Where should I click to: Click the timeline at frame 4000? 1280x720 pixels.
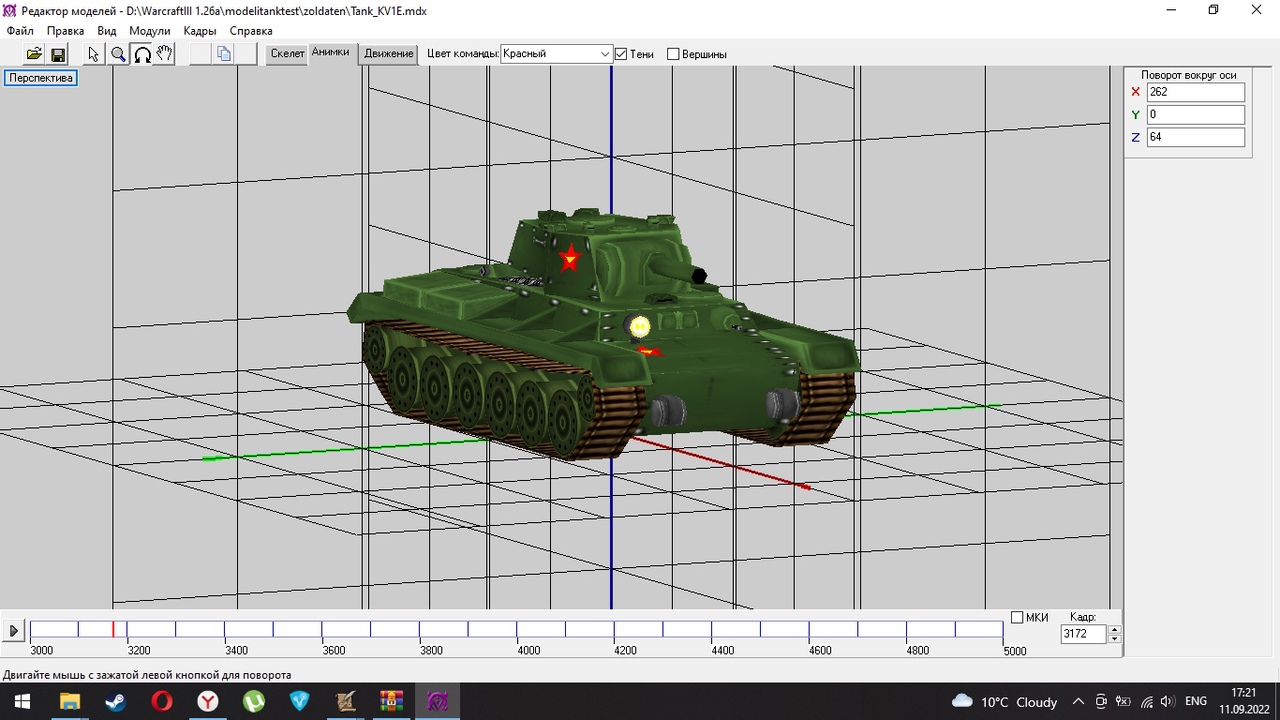(x=517, y=629)
